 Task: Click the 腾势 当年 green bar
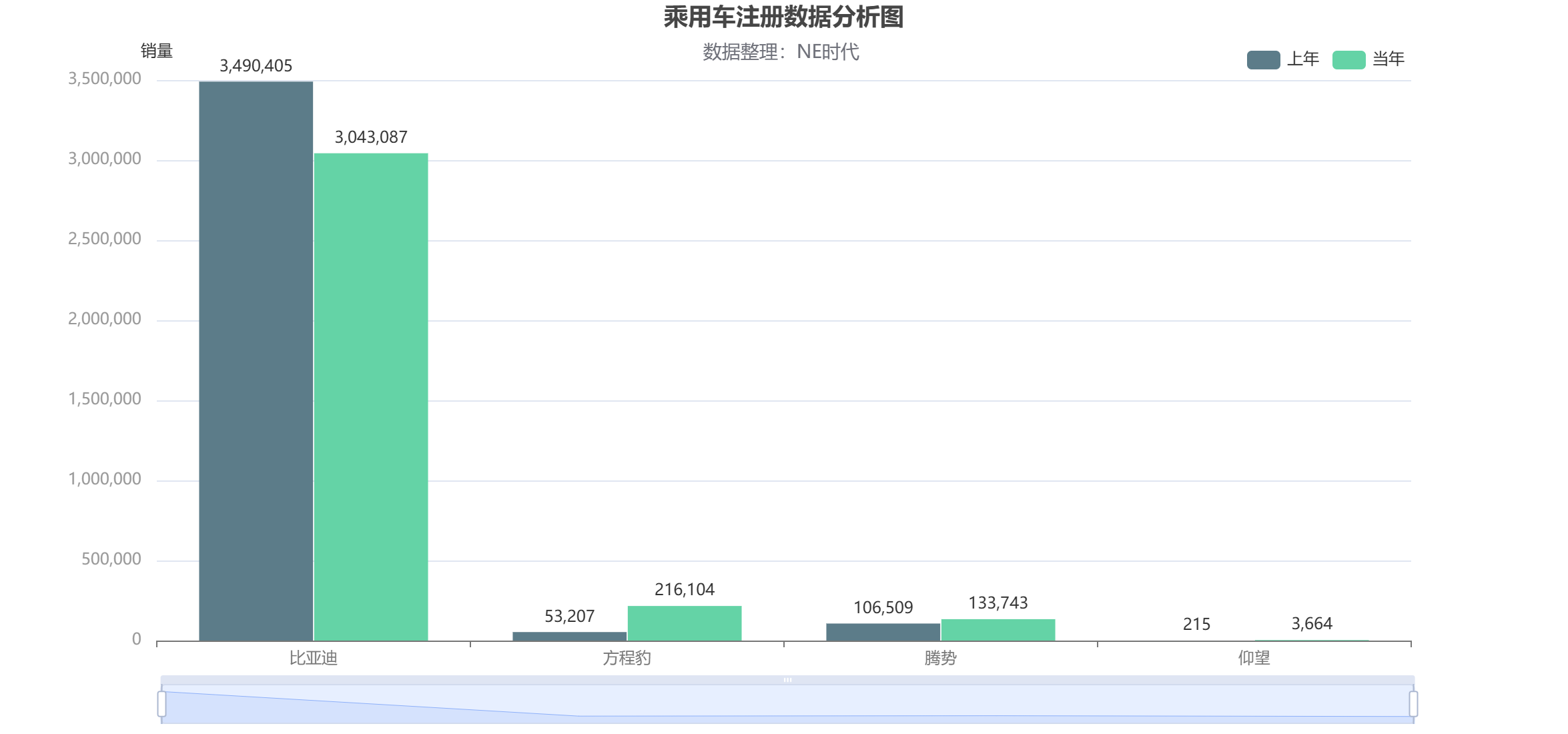pos(998,630)
